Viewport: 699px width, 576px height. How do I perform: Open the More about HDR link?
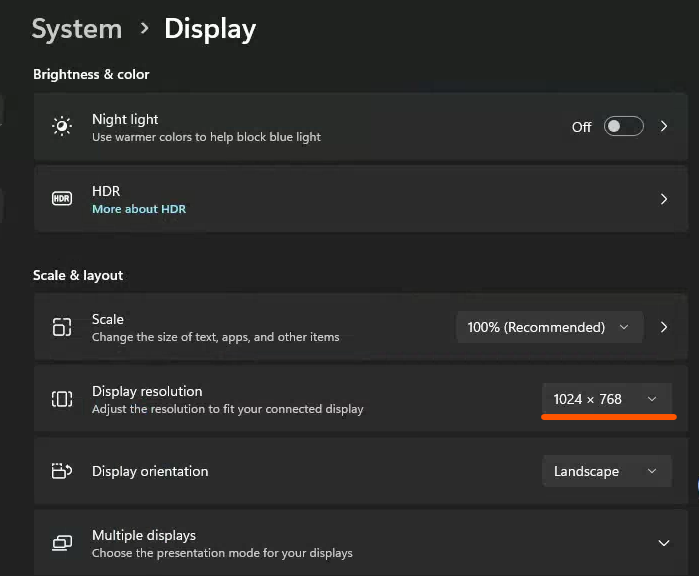pos(139,209)
